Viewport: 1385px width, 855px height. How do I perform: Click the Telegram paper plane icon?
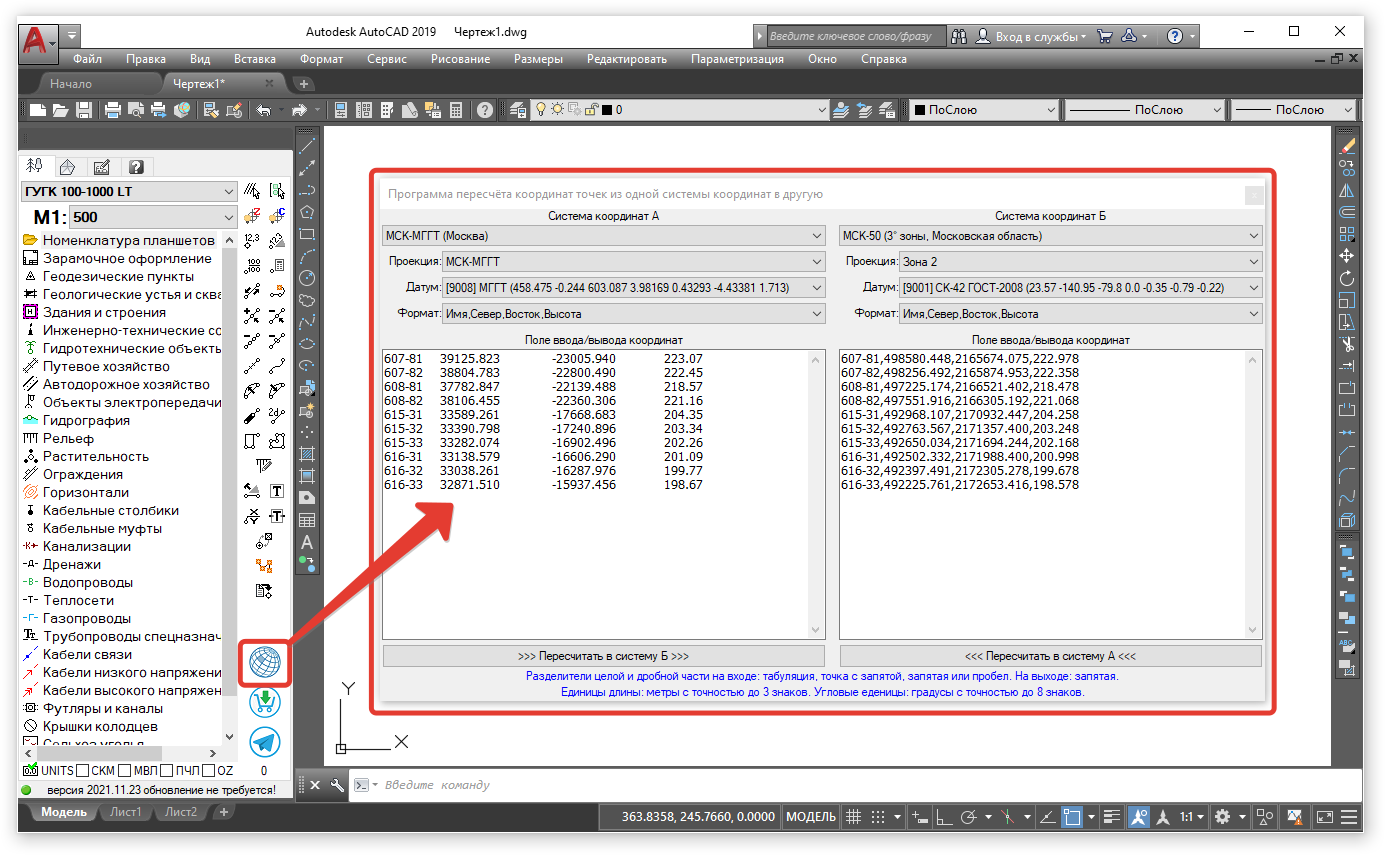tap(264, 742)
